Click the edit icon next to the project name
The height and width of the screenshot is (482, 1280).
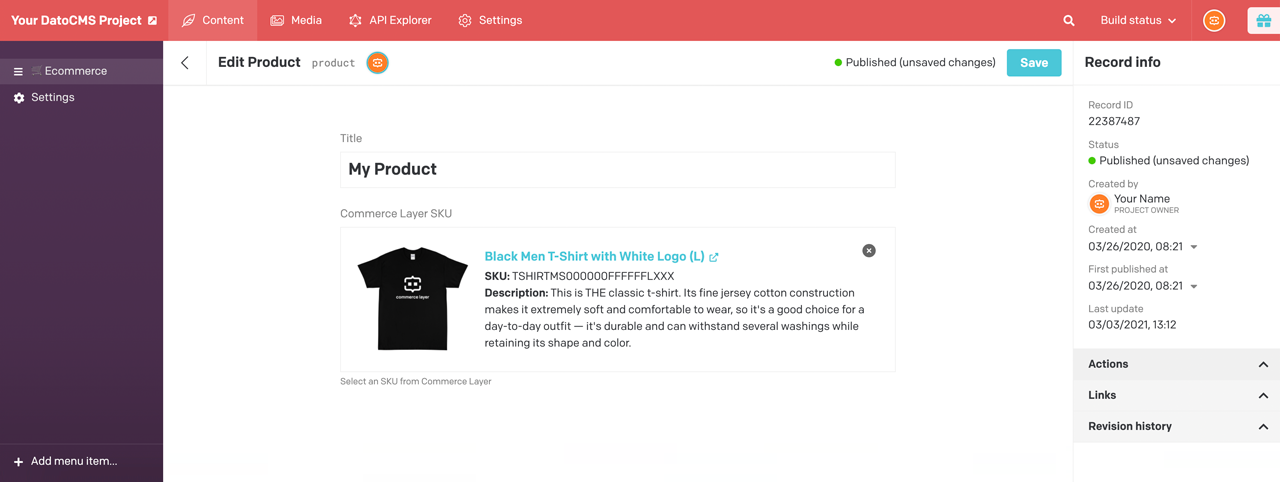[x=152, y=21]
